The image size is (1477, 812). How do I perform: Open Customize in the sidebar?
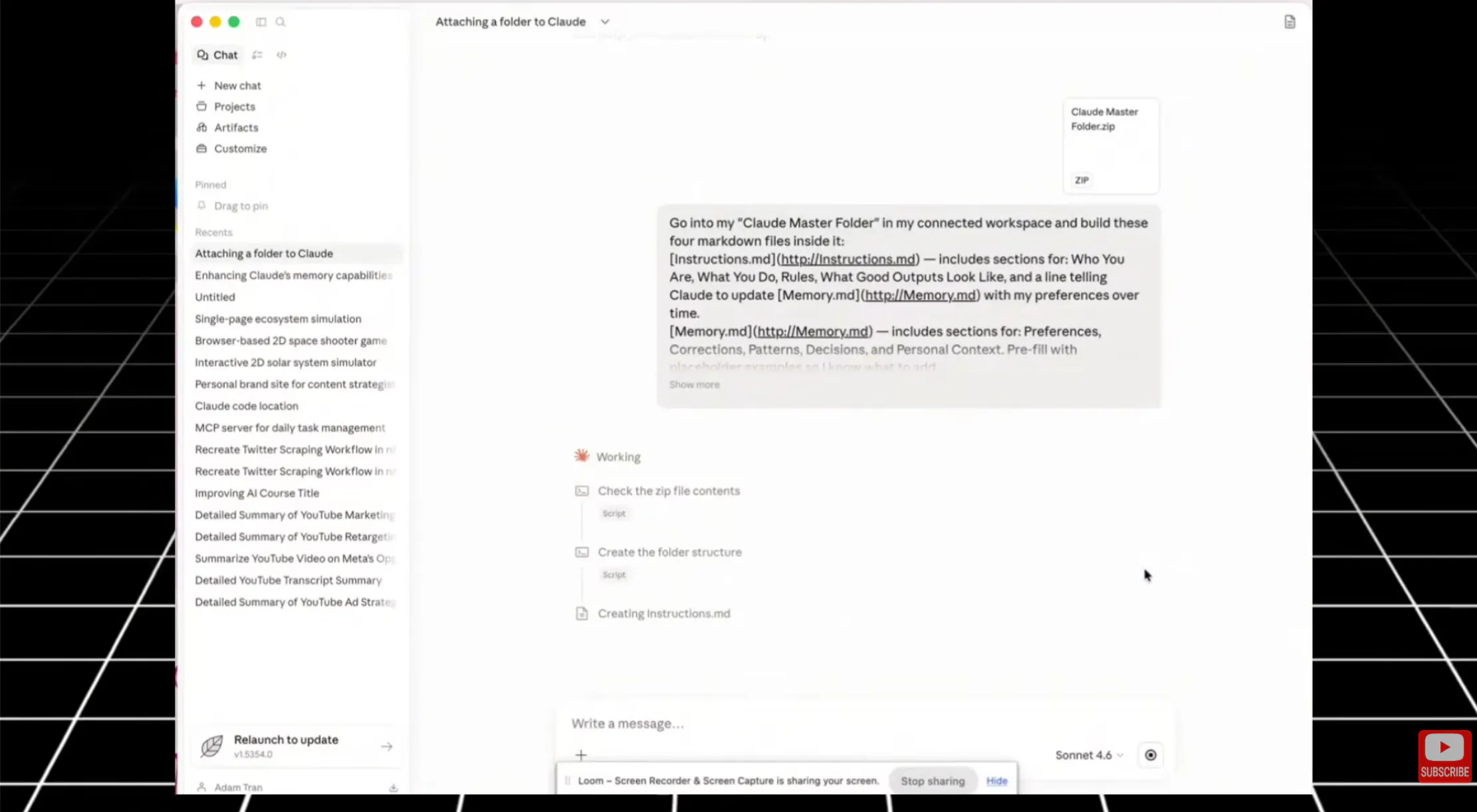pyautogui.click(x=240, y=149)
